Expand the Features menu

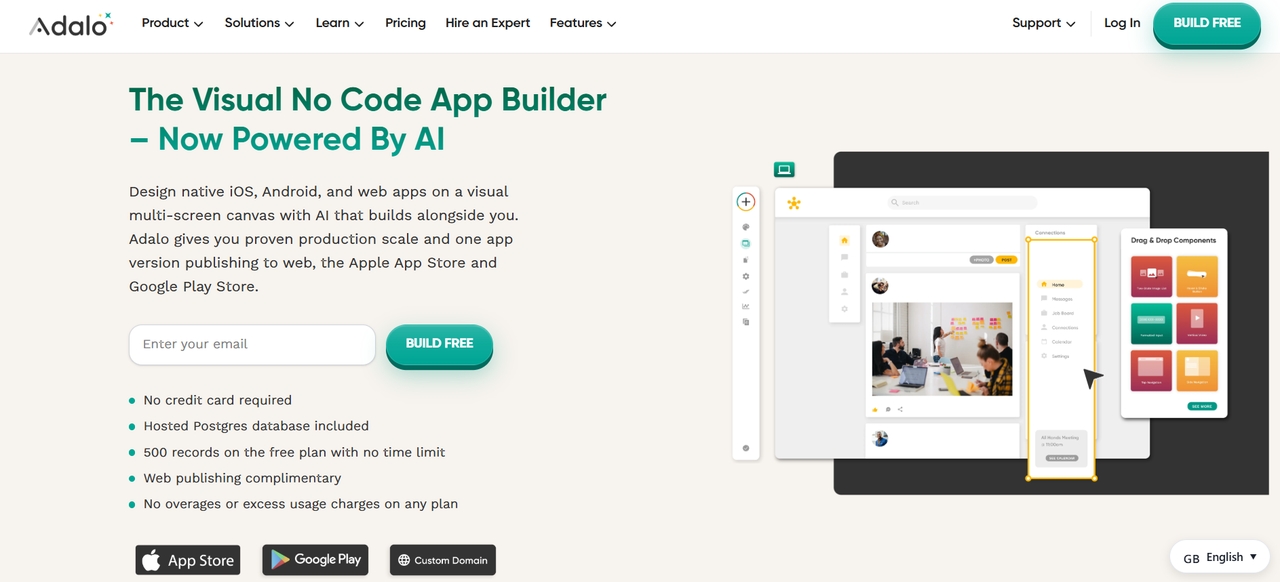583,23
